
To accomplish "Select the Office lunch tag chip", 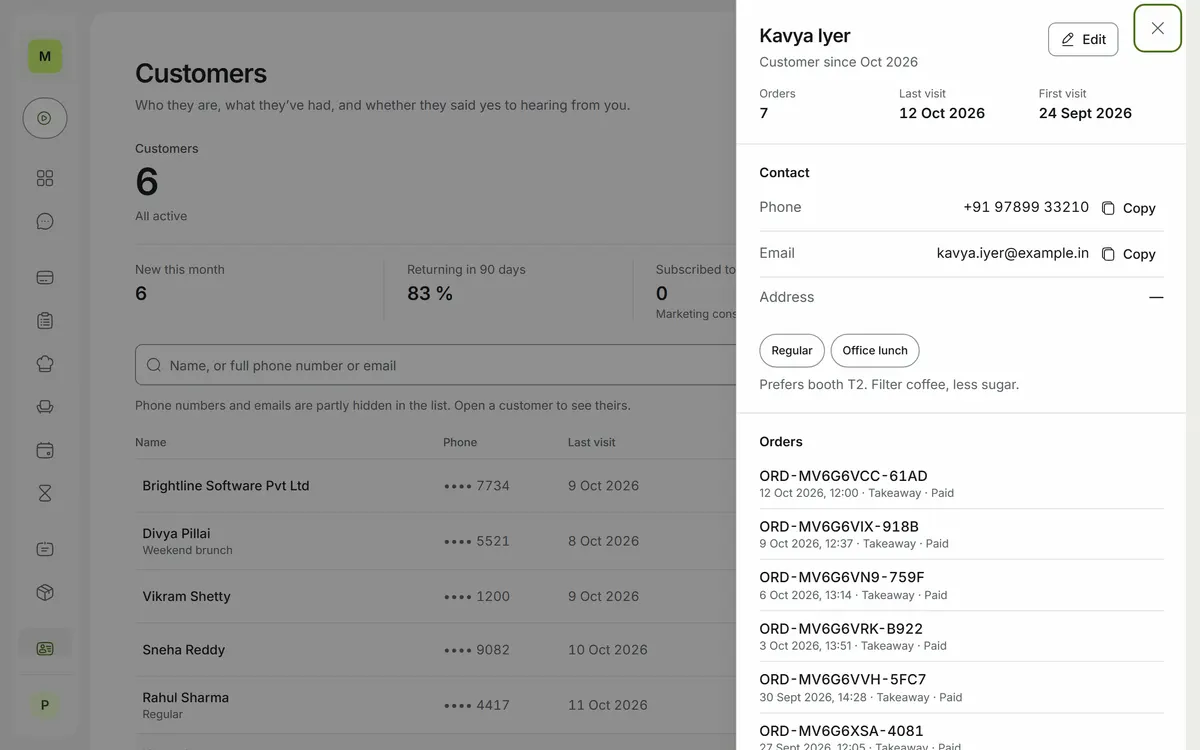I will point(875,351).
